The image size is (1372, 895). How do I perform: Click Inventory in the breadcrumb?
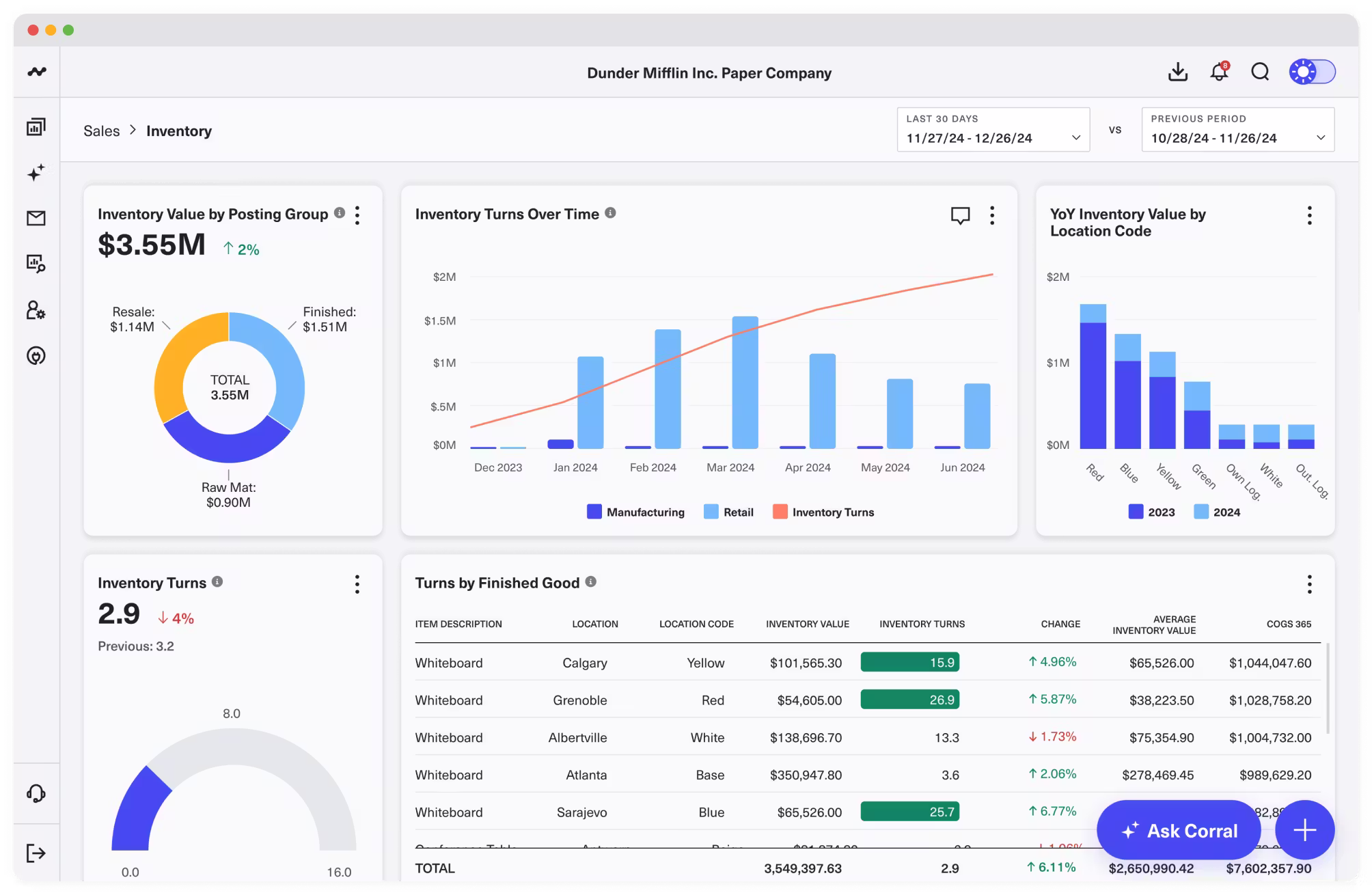(179, 131)
